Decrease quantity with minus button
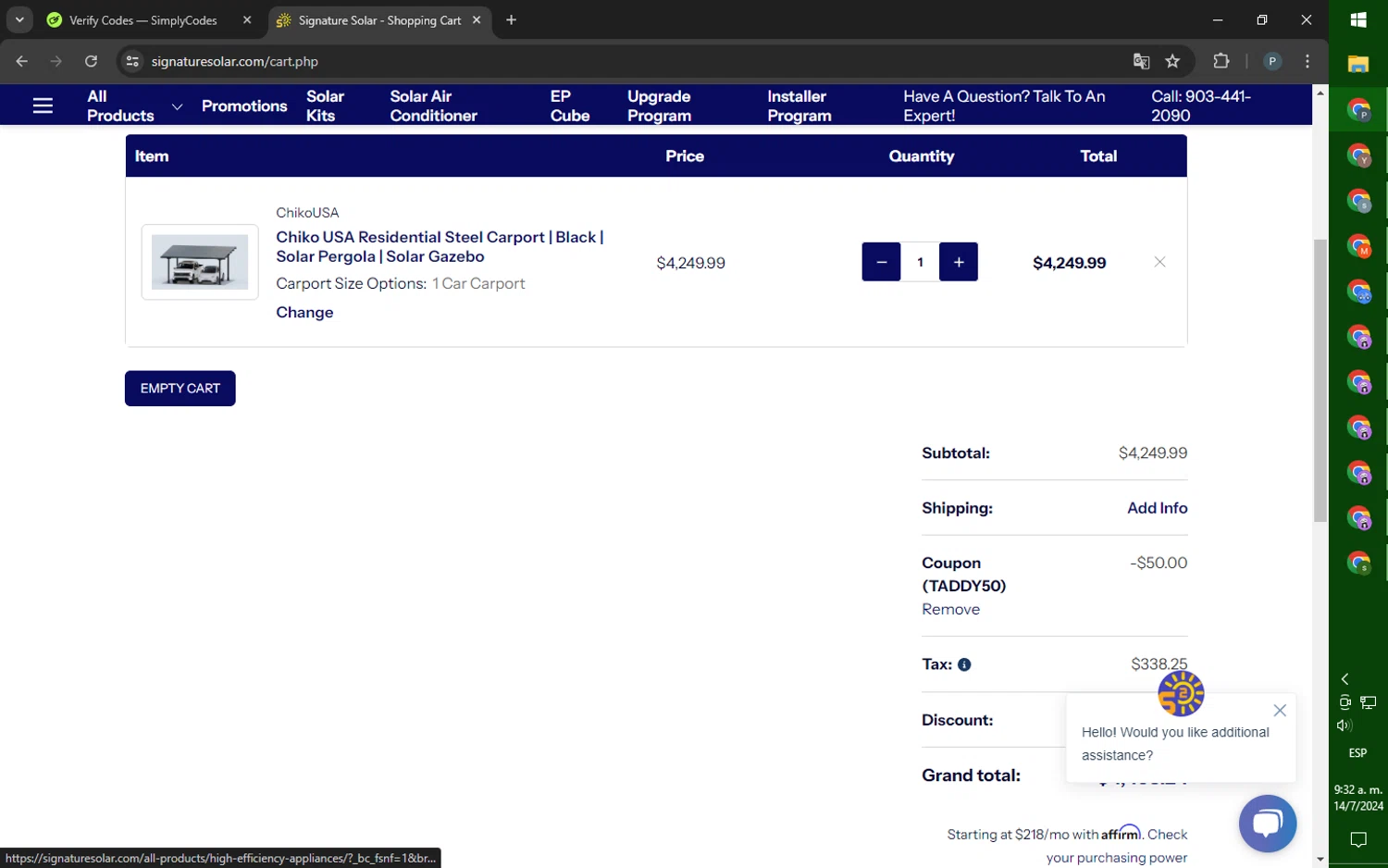 881,262
